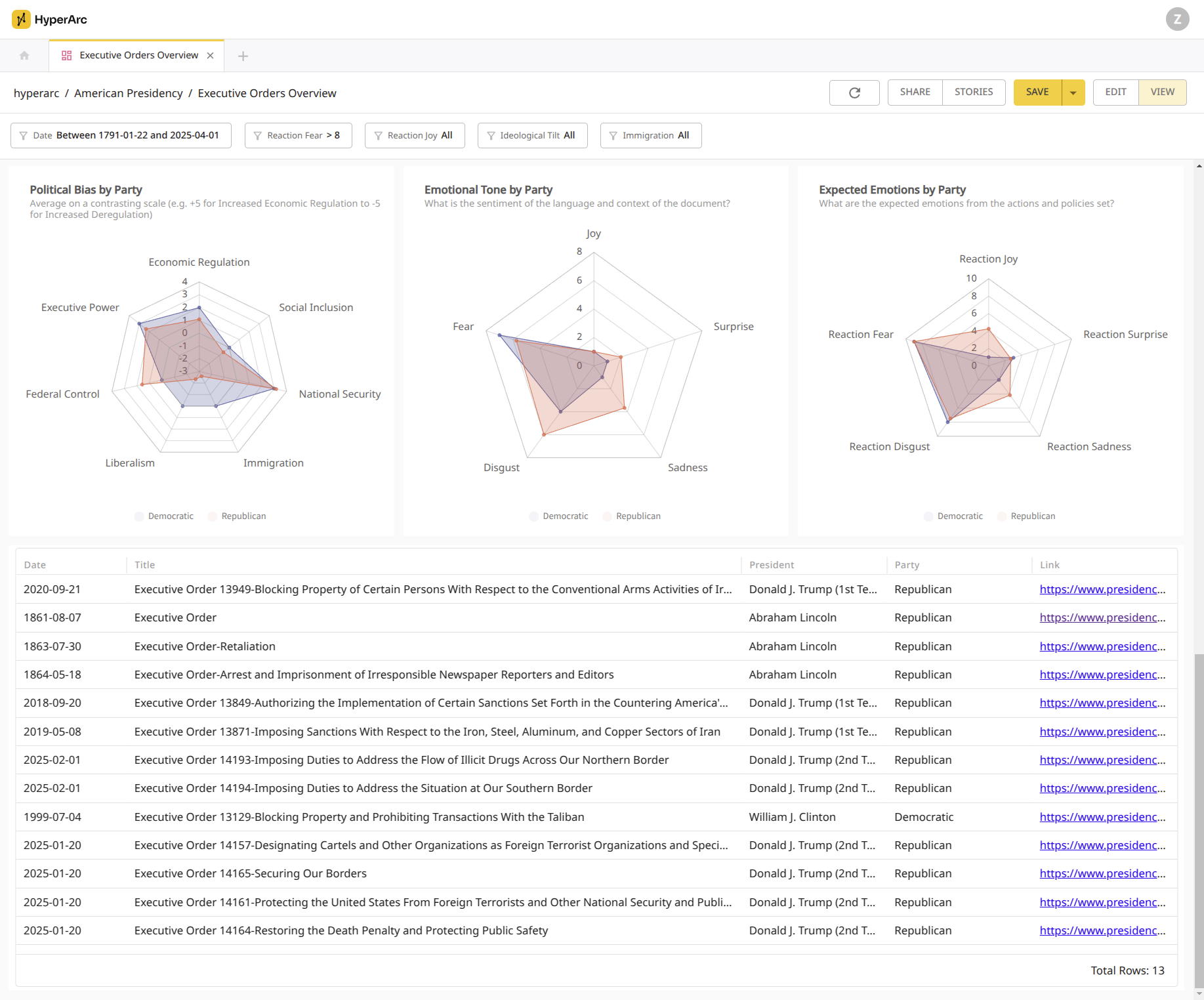Sort by the Title column header
The image size is (1204, 1000).
point(145,565)
